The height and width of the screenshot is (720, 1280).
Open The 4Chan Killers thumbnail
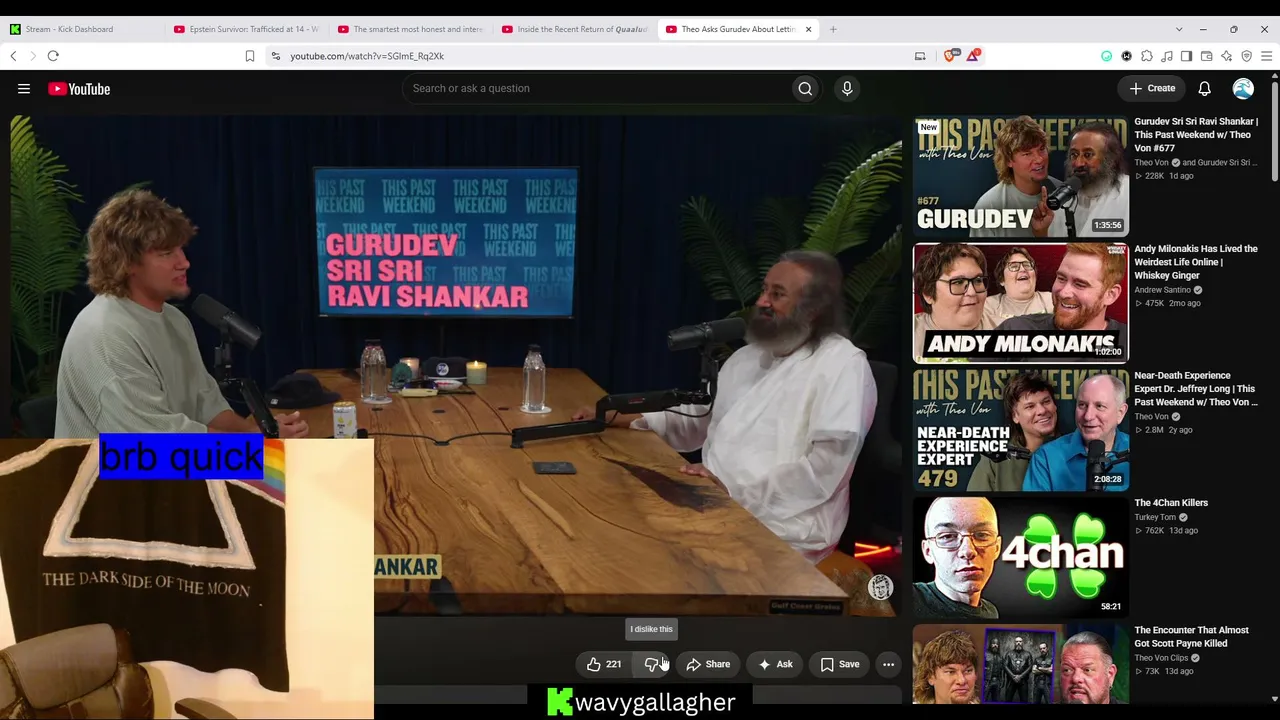[x=1020, y=557]
